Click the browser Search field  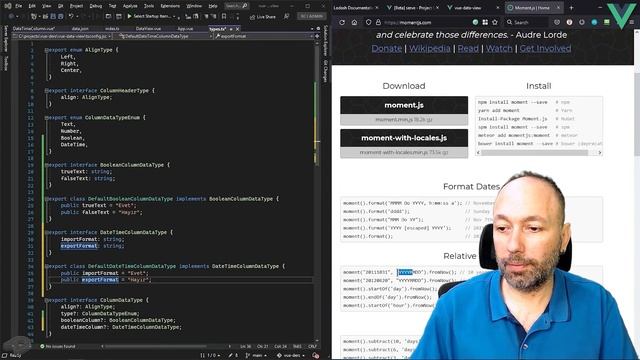tap(526, 22)
